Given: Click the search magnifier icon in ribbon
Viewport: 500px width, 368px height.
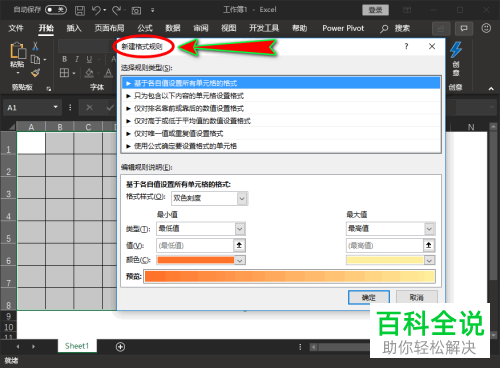Looking at the screenshot, I should click(384, 29).
